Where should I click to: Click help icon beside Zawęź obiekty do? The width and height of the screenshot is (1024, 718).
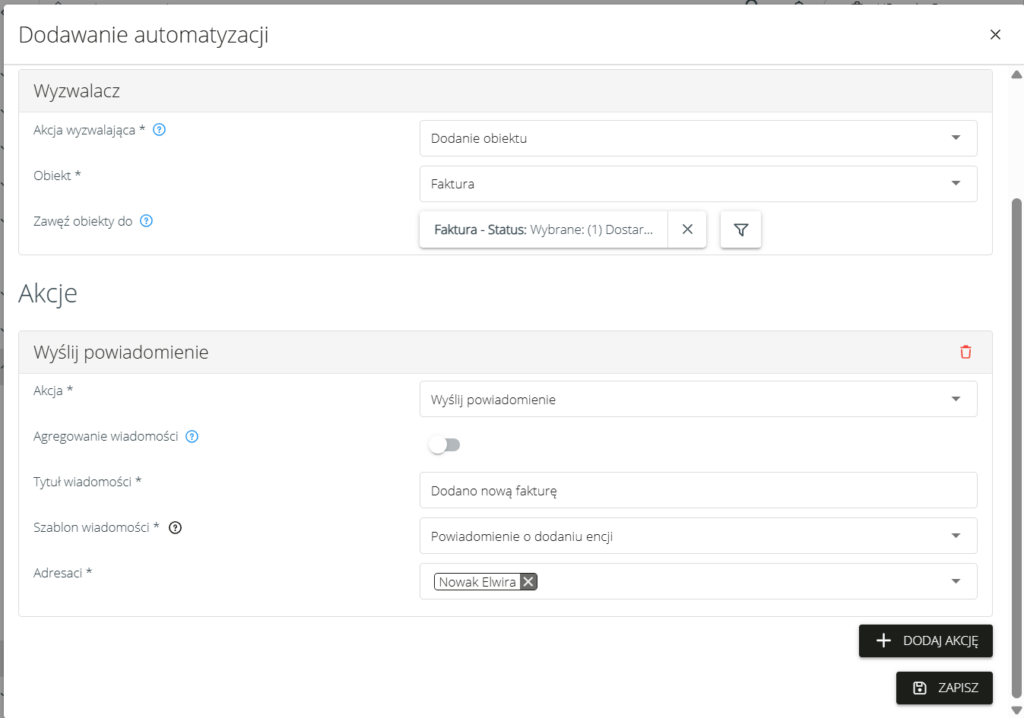146,221
